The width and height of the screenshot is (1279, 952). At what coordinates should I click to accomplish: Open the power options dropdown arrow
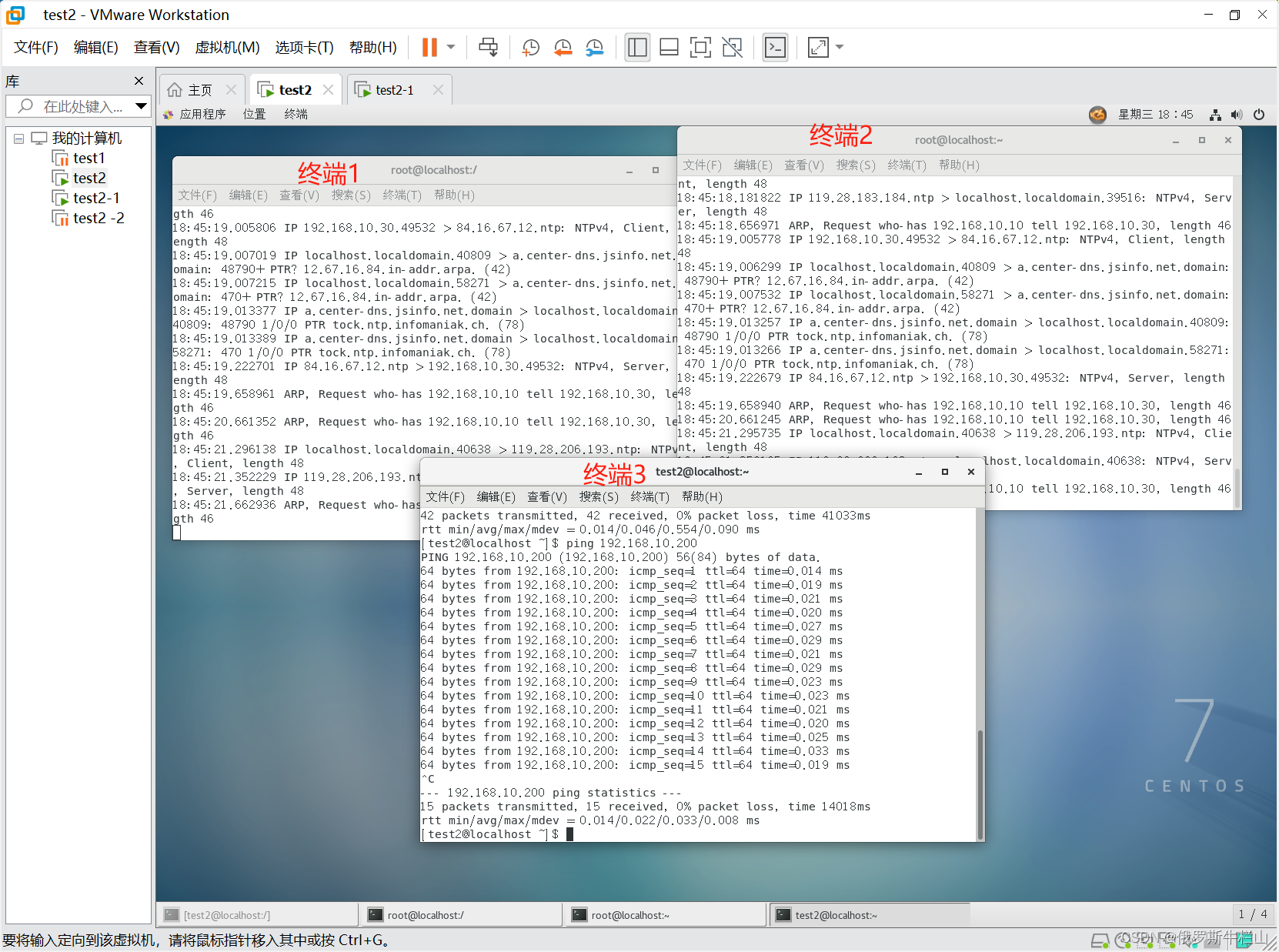point(451,48)
